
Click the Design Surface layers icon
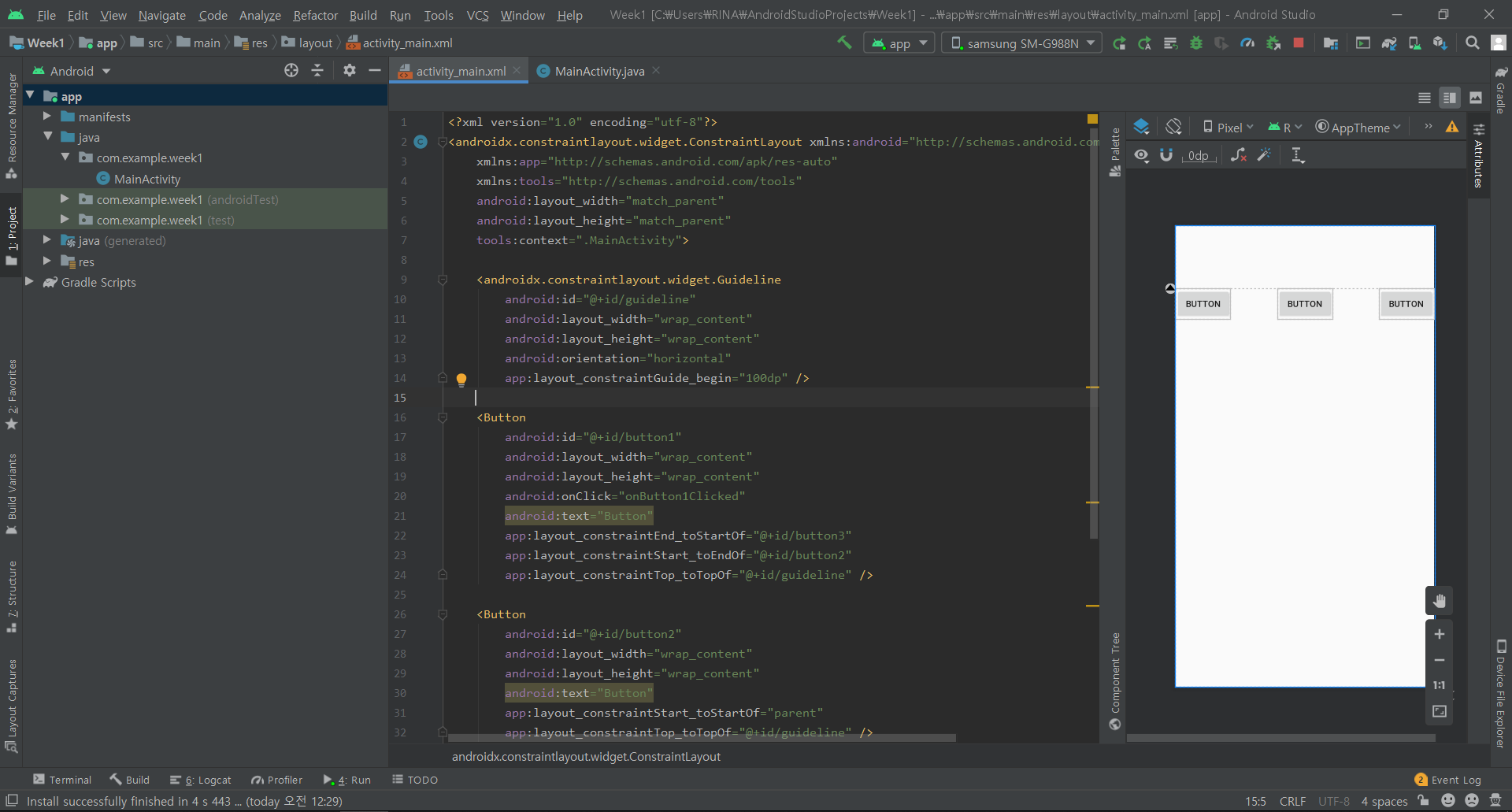click(x=1141, y=127)
